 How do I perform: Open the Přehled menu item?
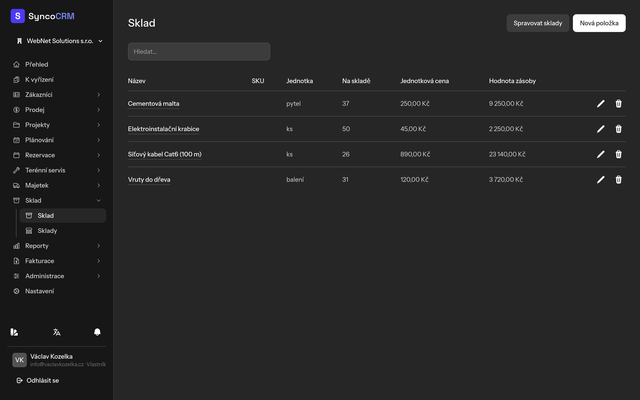point(57,64)
